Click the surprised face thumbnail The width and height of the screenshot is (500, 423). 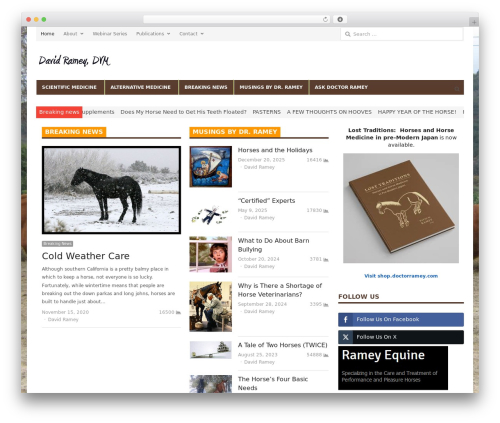(211, 254)
